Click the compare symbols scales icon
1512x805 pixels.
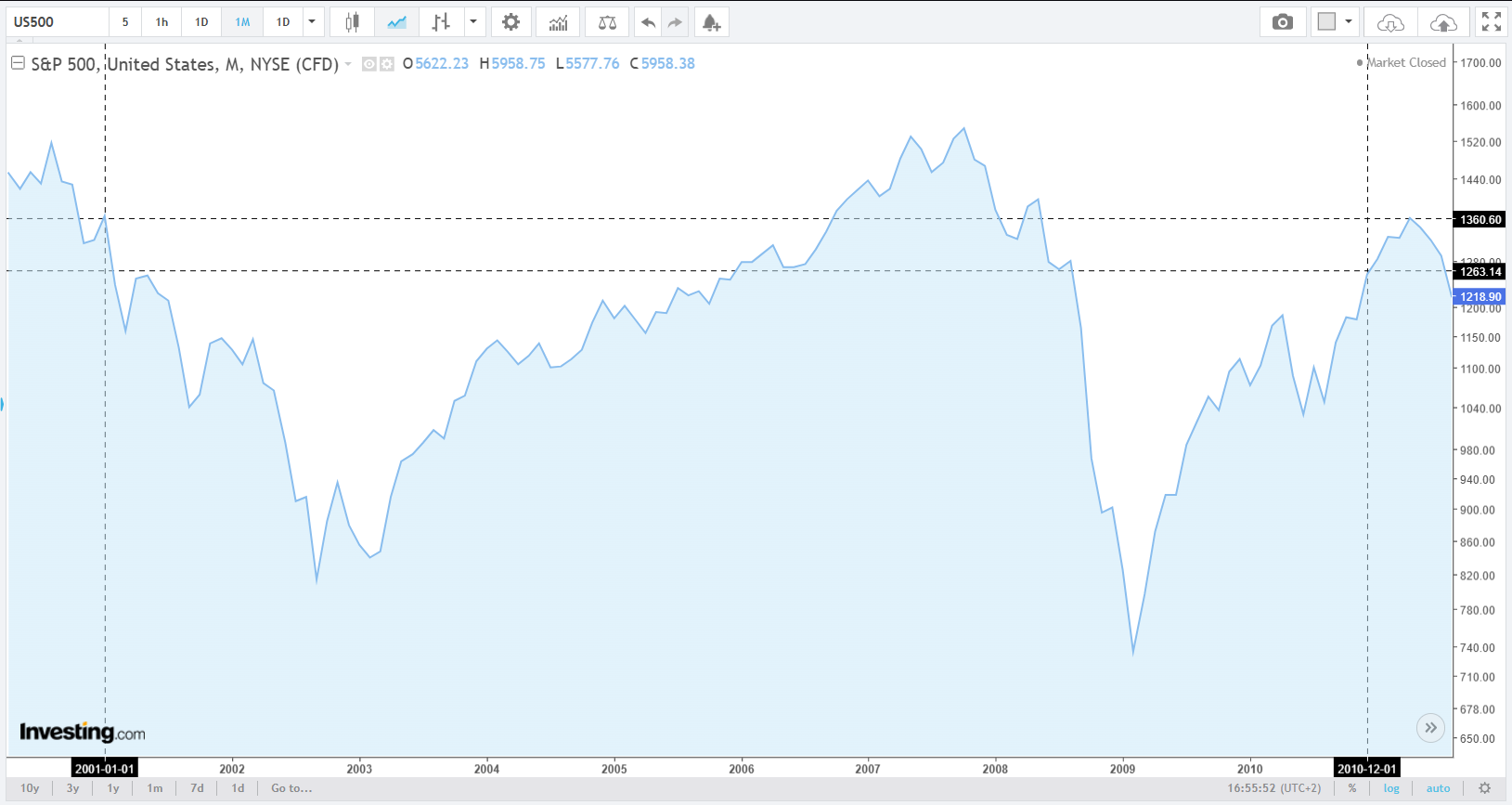(x=607, y=22)
